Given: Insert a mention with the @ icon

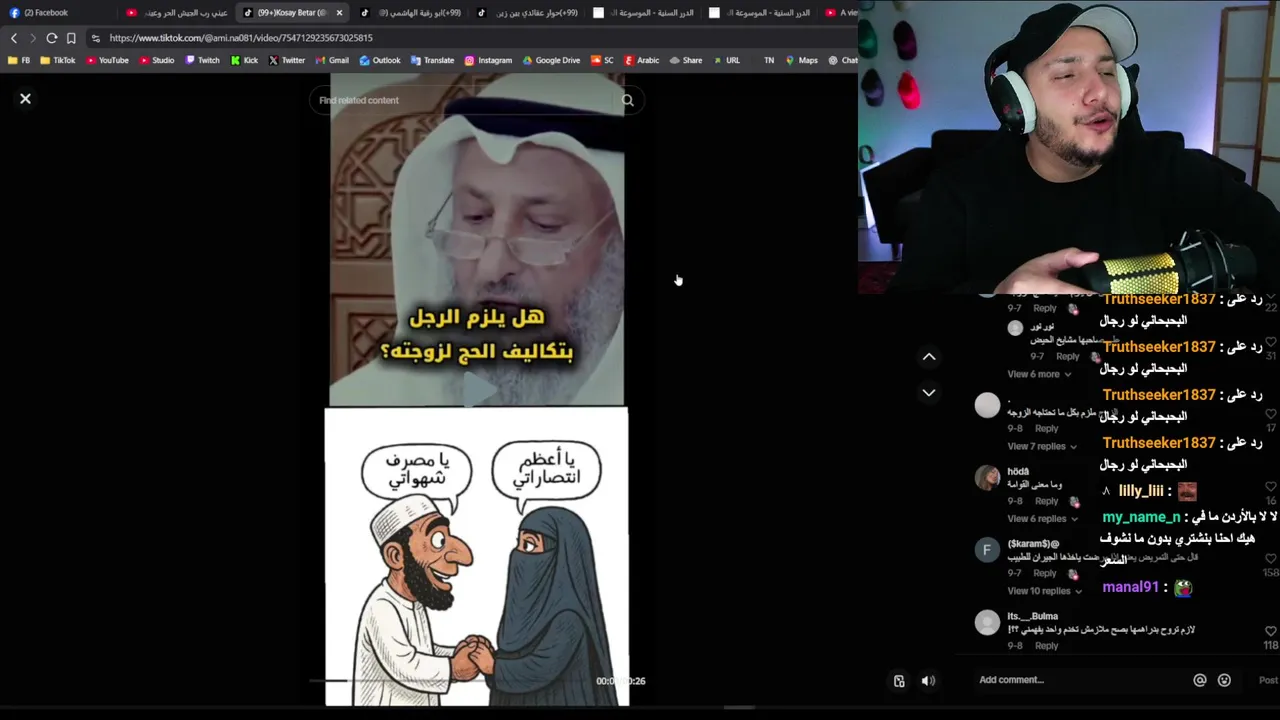Looking at the screenshot, I should pyautogui.click(x=1200, y=680).
